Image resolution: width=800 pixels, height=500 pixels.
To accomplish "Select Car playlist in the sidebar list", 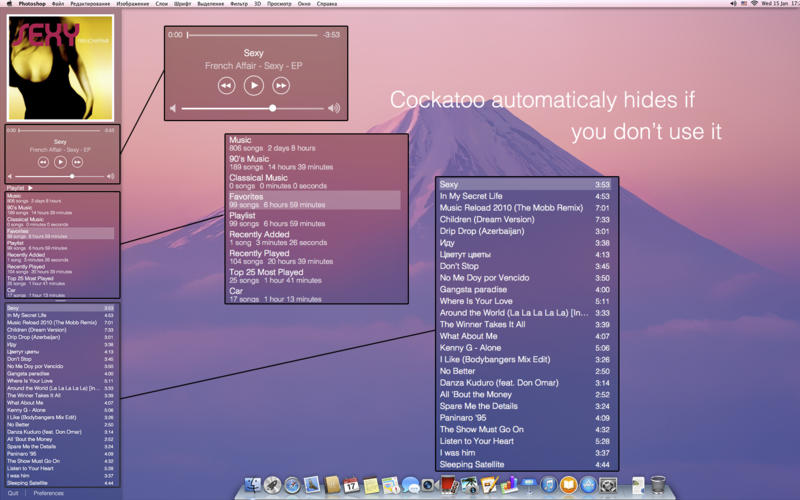I will [60, 292].
